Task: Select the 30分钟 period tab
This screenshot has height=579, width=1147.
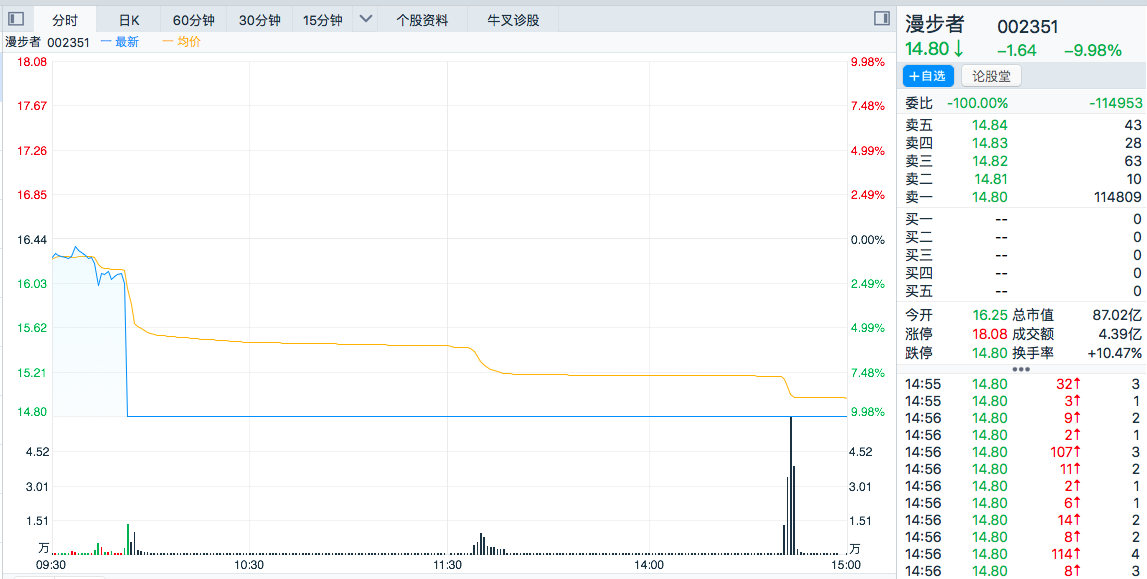Action: tap(260, 20)
